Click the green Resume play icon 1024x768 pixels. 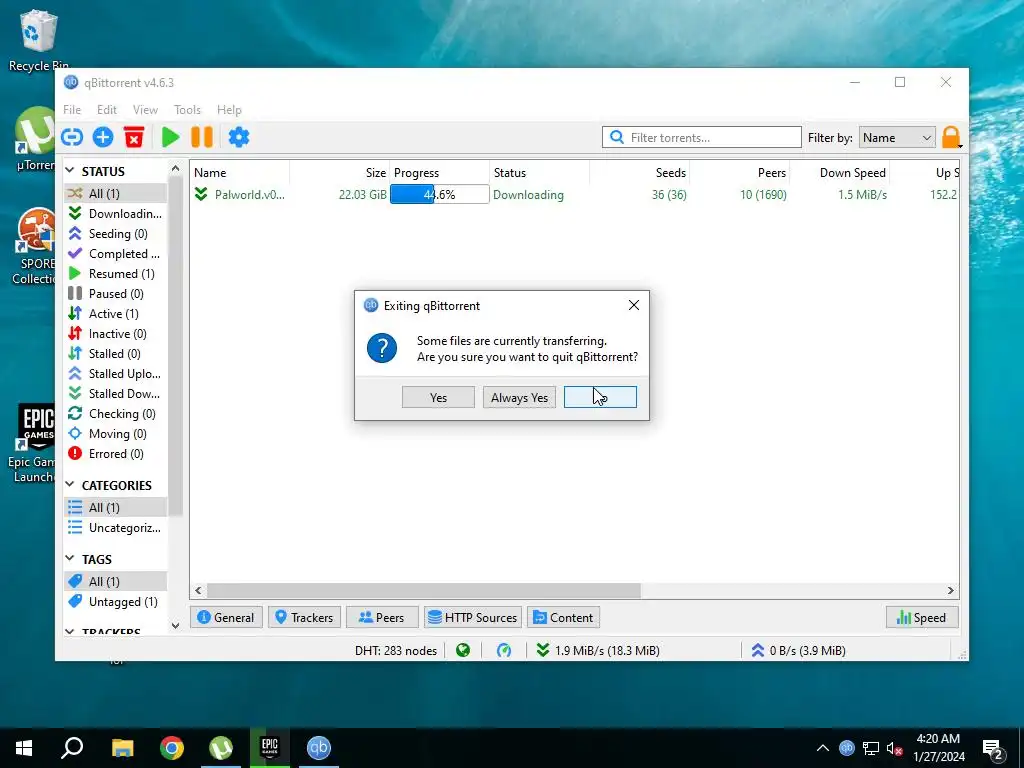tap(170, 137)
